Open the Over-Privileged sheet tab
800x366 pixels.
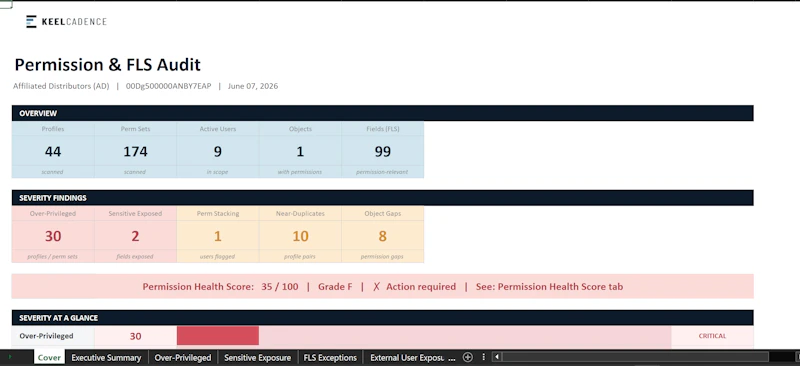coord(183,357)
